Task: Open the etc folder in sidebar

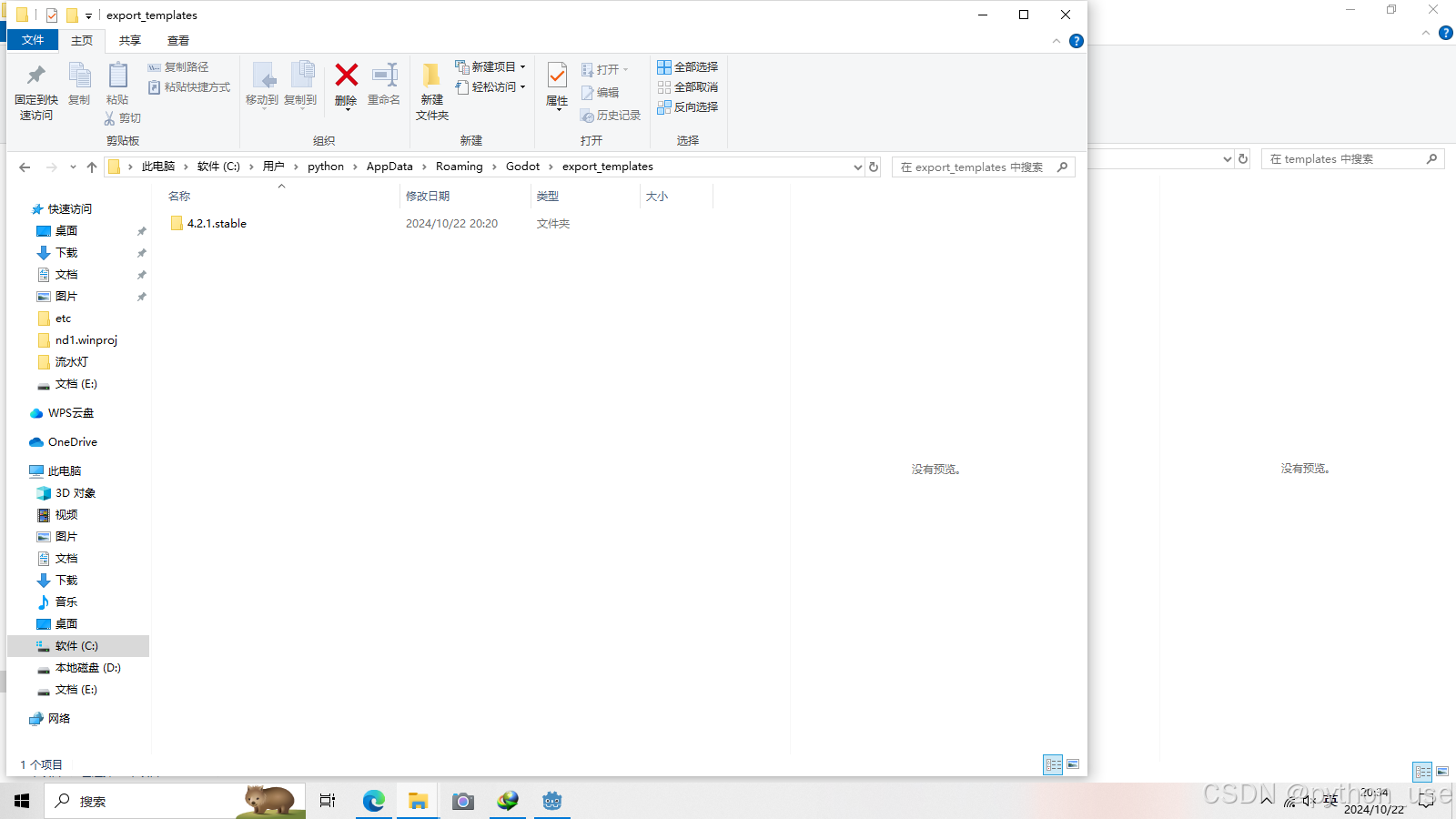Action: point(63,318)
